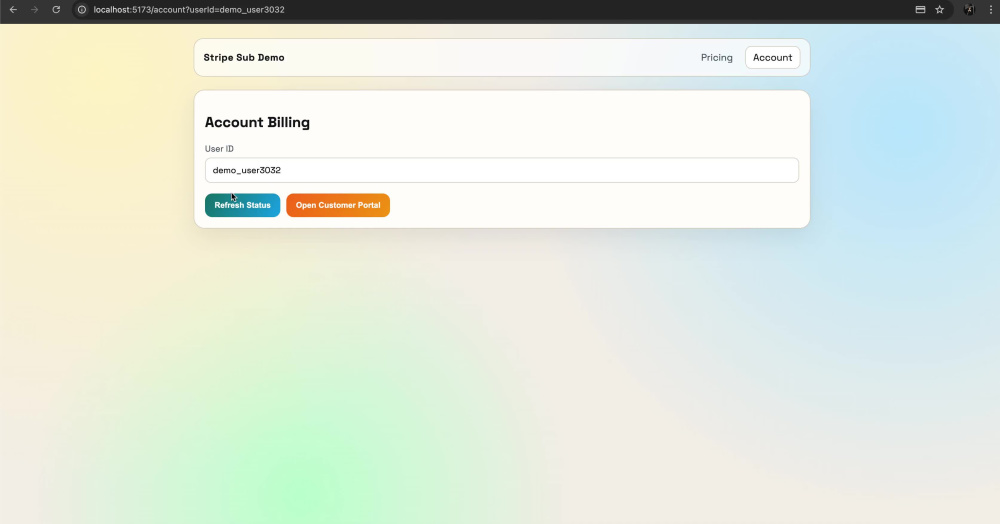Image resolution: width=1000 pixels, height=524 pixels.
Task: View site information icon in address bar
Action: coord(82,10)
